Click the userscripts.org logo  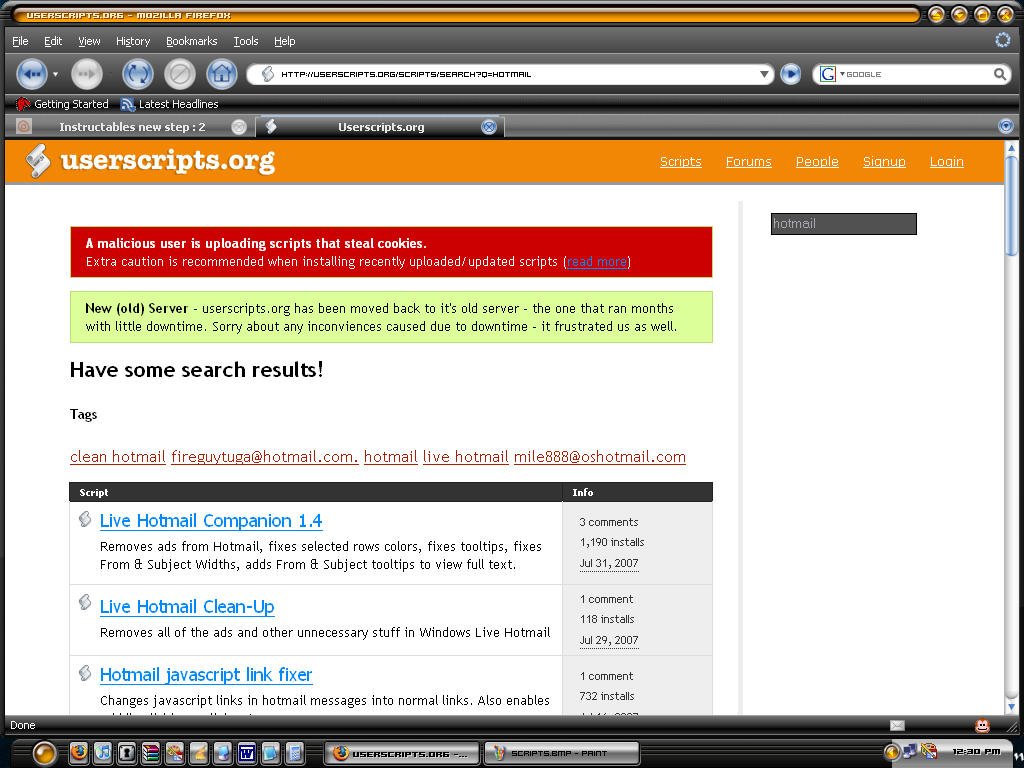[150, 160]
